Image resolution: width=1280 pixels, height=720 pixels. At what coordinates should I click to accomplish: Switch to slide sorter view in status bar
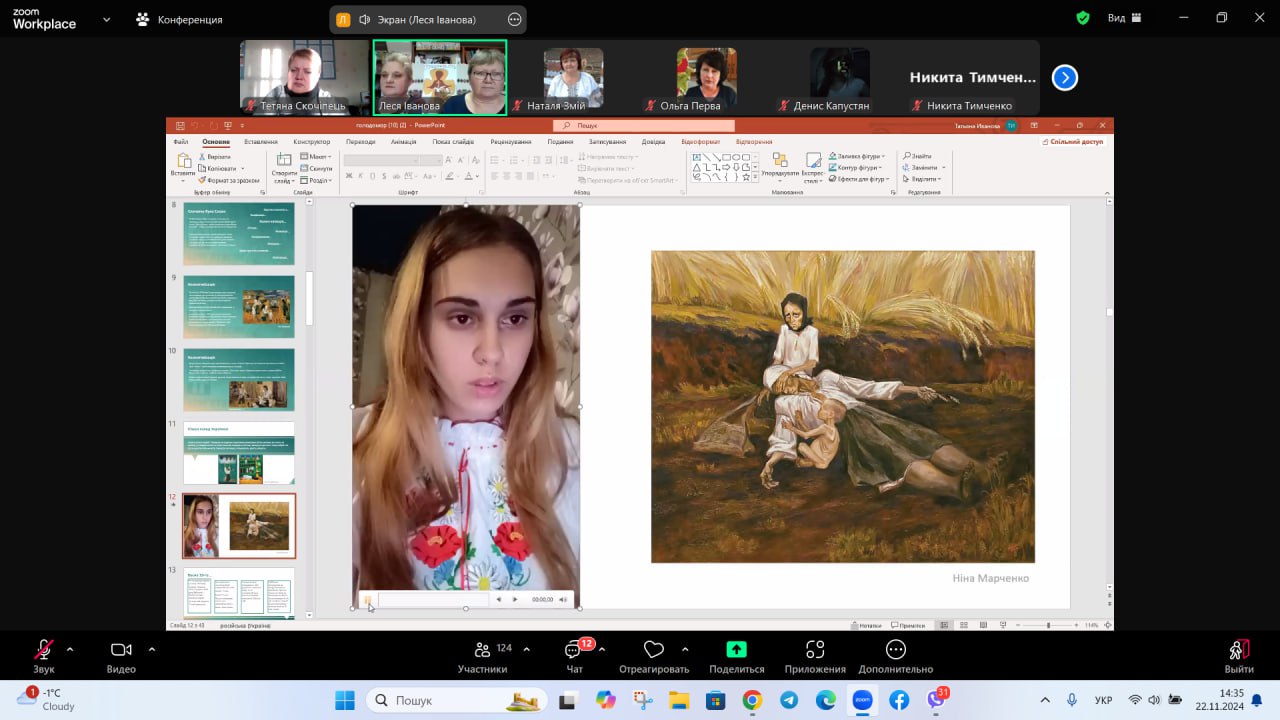coord(964,625)
